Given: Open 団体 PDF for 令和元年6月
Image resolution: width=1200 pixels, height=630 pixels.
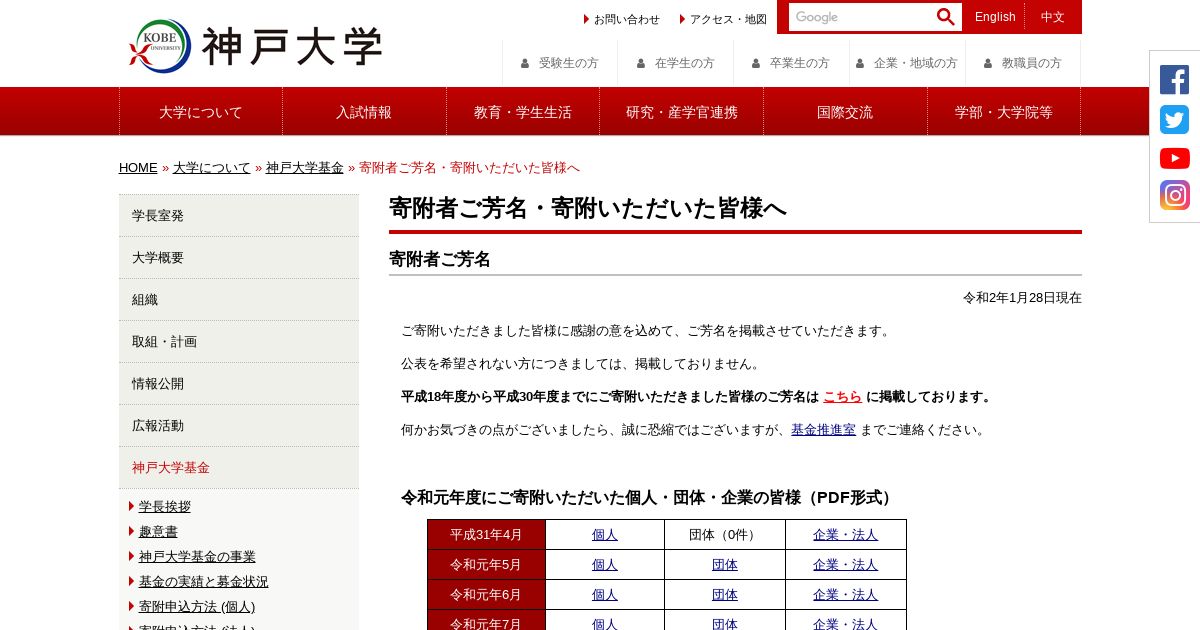Looking at the screenshot, I should (725, 594).
